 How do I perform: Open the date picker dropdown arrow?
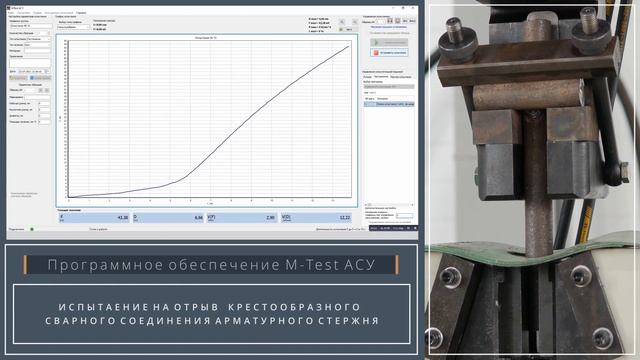(47, 71)
